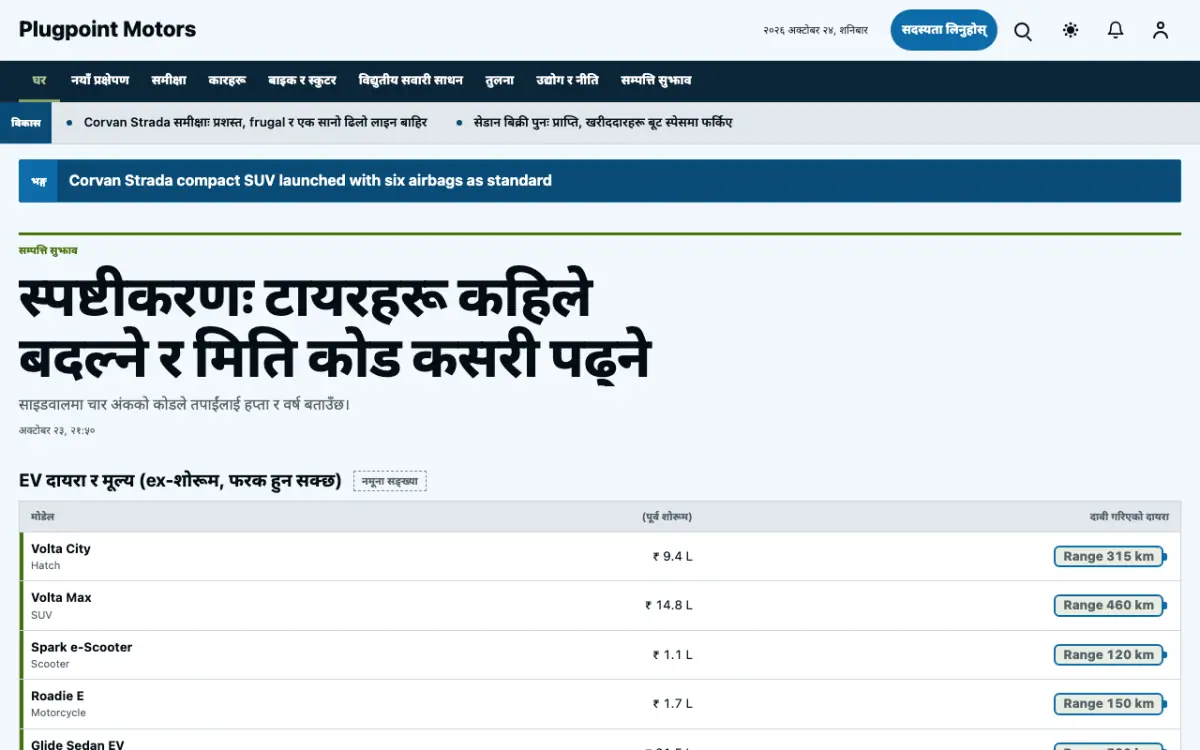Click the EV दायरा र मूल्य table heading
The image size is (1200, 750).
click(180, 481)
